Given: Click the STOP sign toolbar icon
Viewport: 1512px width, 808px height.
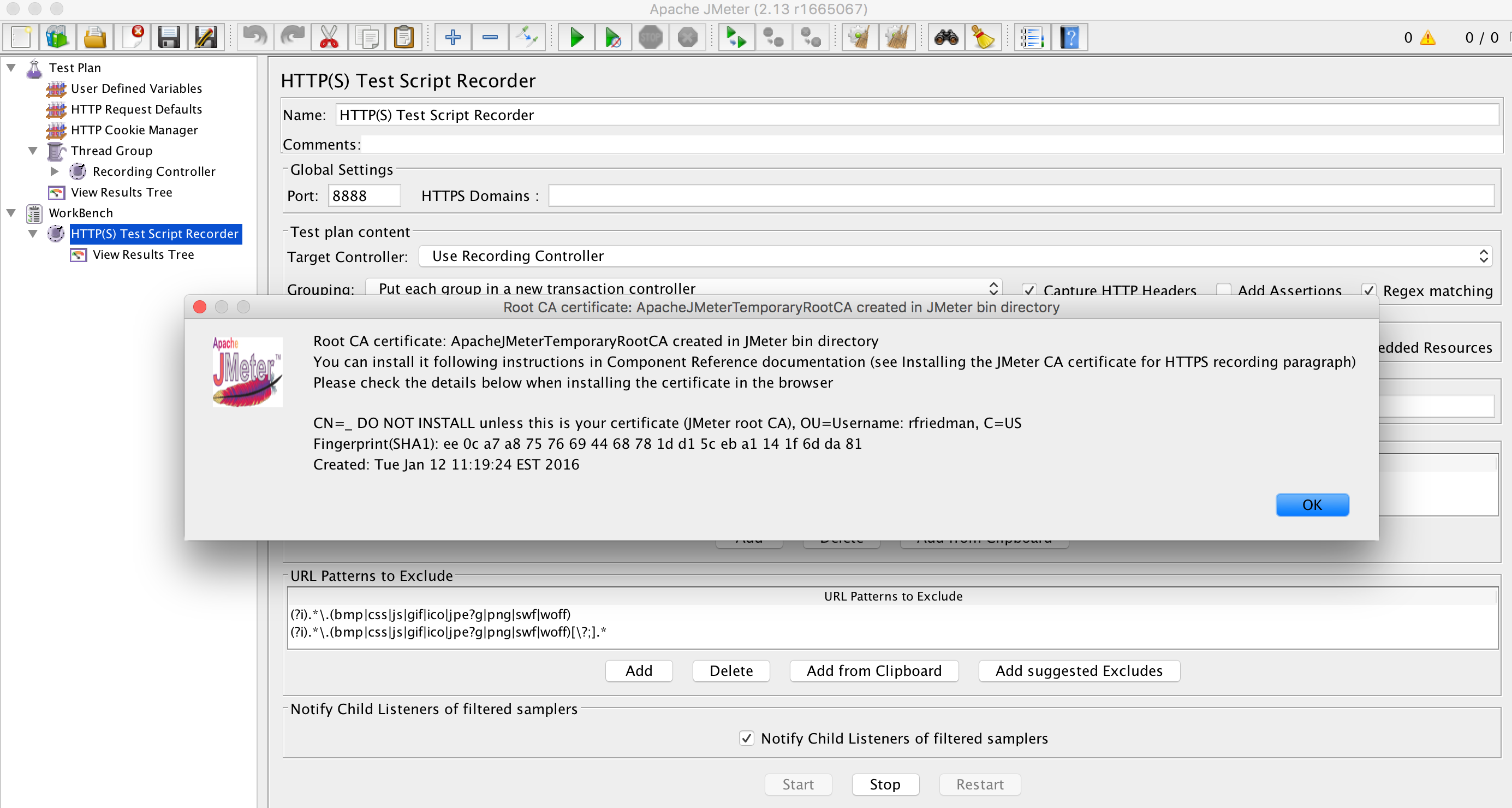Looking at the screenshot, I should 650,37.
